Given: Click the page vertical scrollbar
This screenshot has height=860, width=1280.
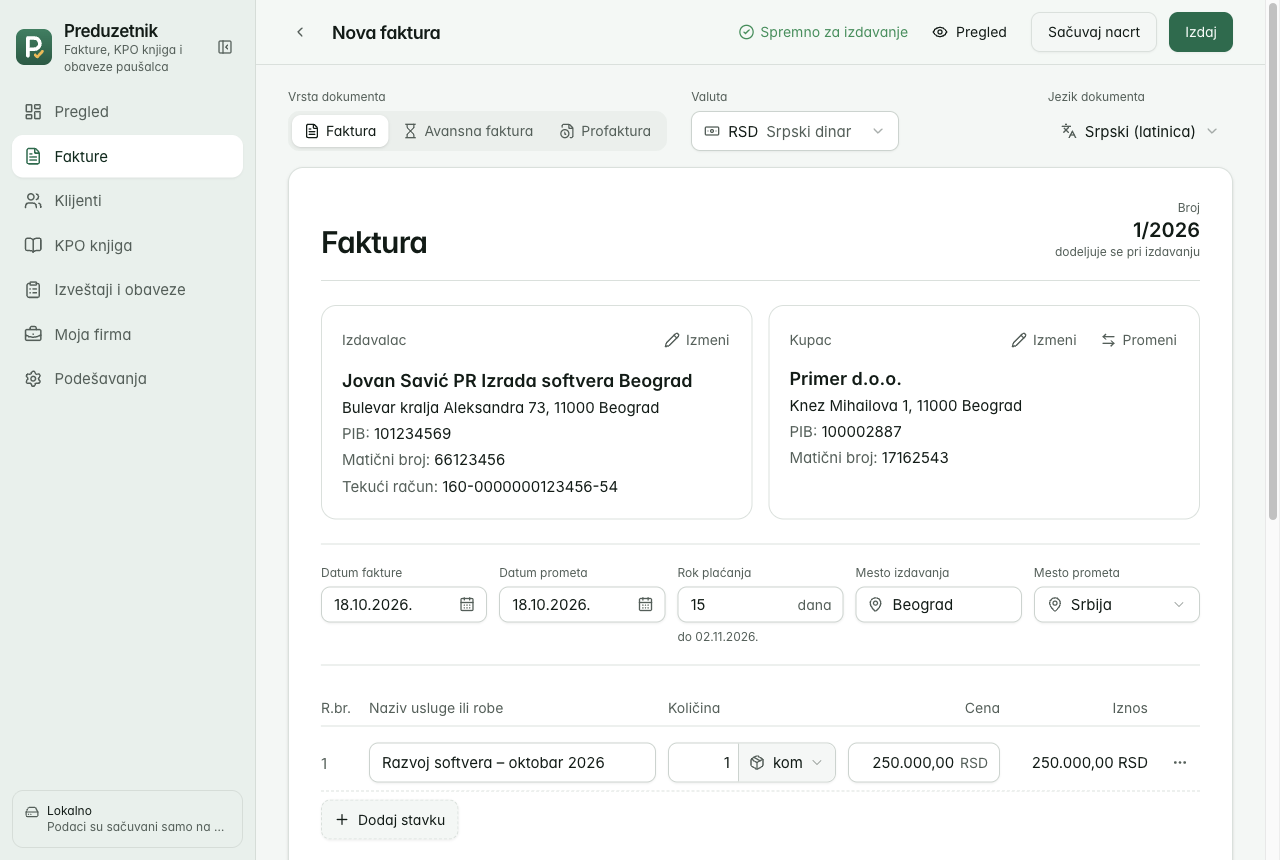Looking at the screenshot, I should [1273, 260].
